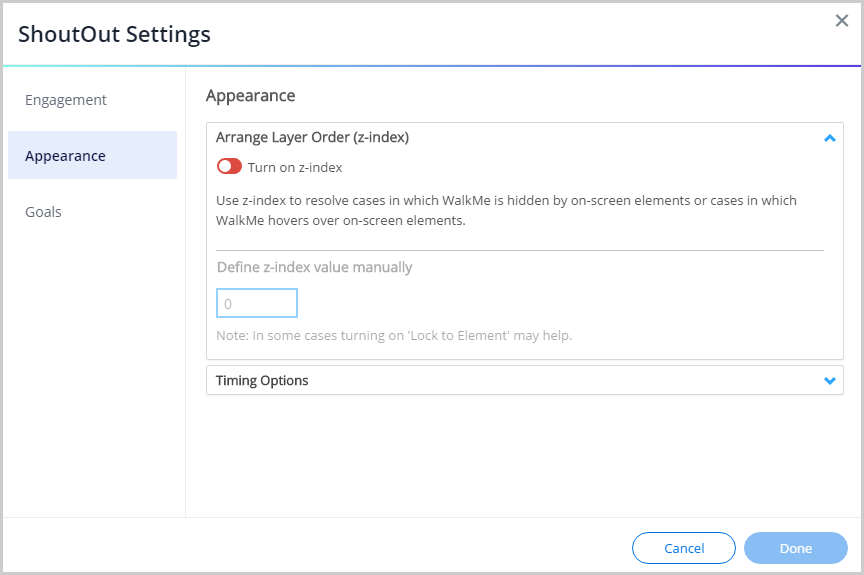864x575 pixels.
Task: Click the ShoutOut Settings dialog title
Action: click(114, 34)
